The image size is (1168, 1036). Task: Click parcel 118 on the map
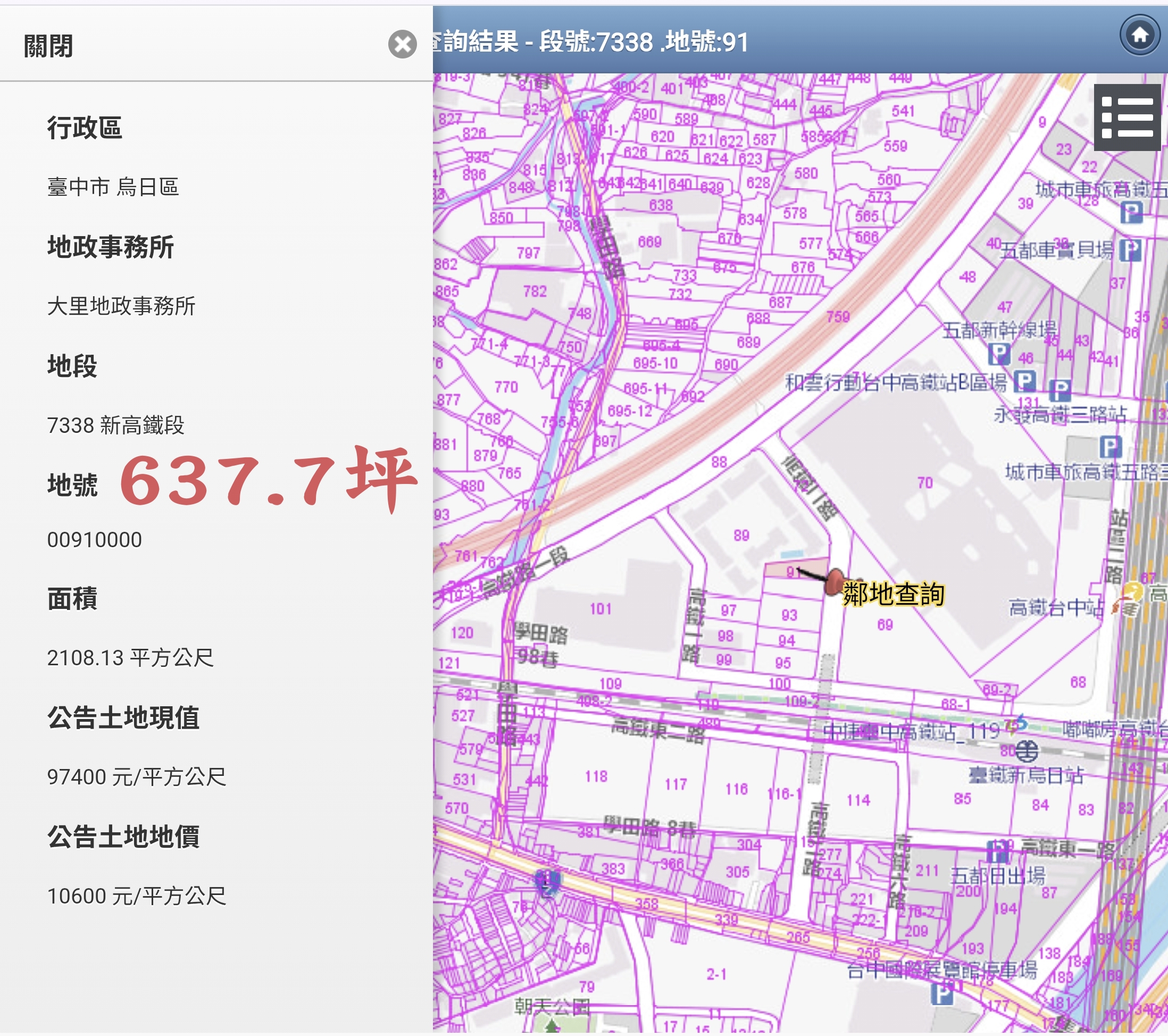pyautogui.click(x=596, y=776)
